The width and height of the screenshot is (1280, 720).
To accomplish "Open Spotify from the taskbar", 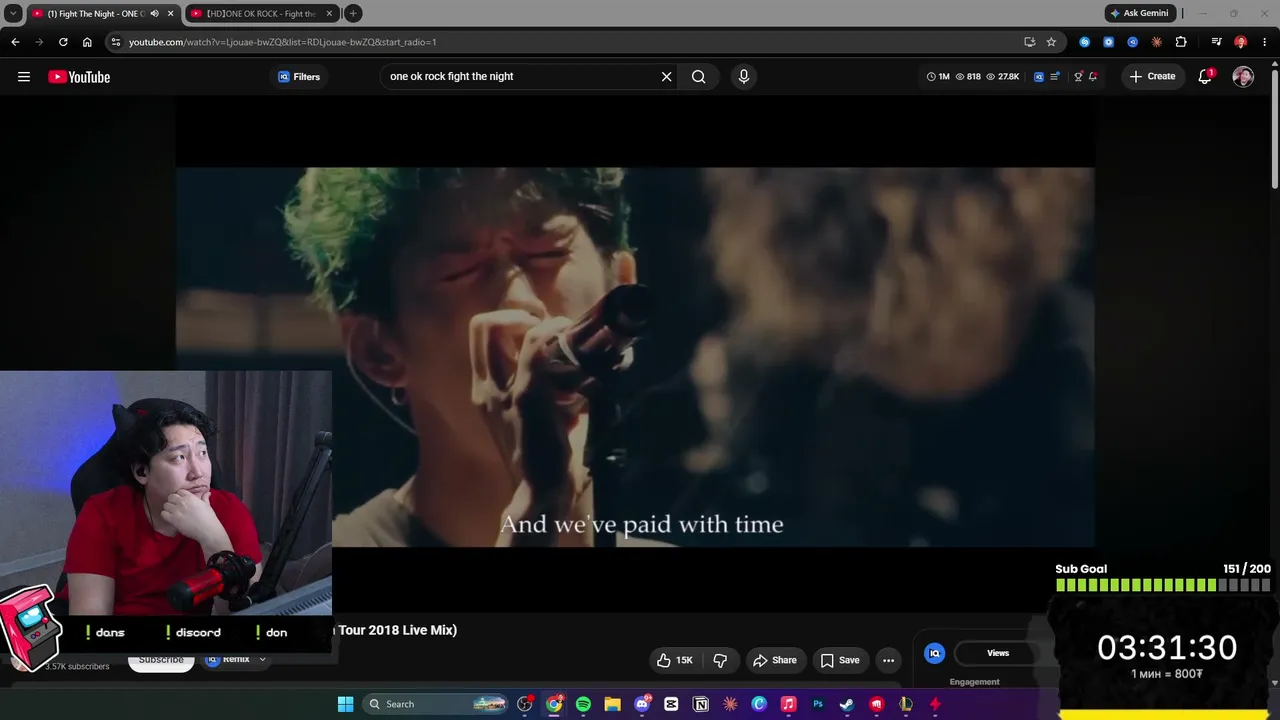I will point(583,704).
